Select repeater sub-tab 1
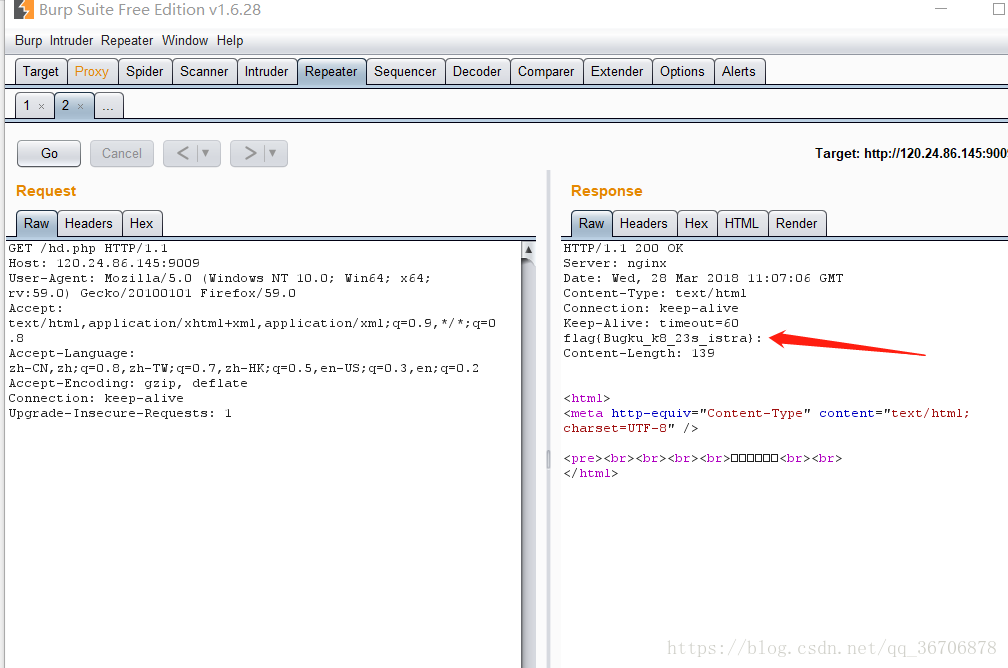The height and width of the screenshot is (668, 1008). (x=27, y=105)
